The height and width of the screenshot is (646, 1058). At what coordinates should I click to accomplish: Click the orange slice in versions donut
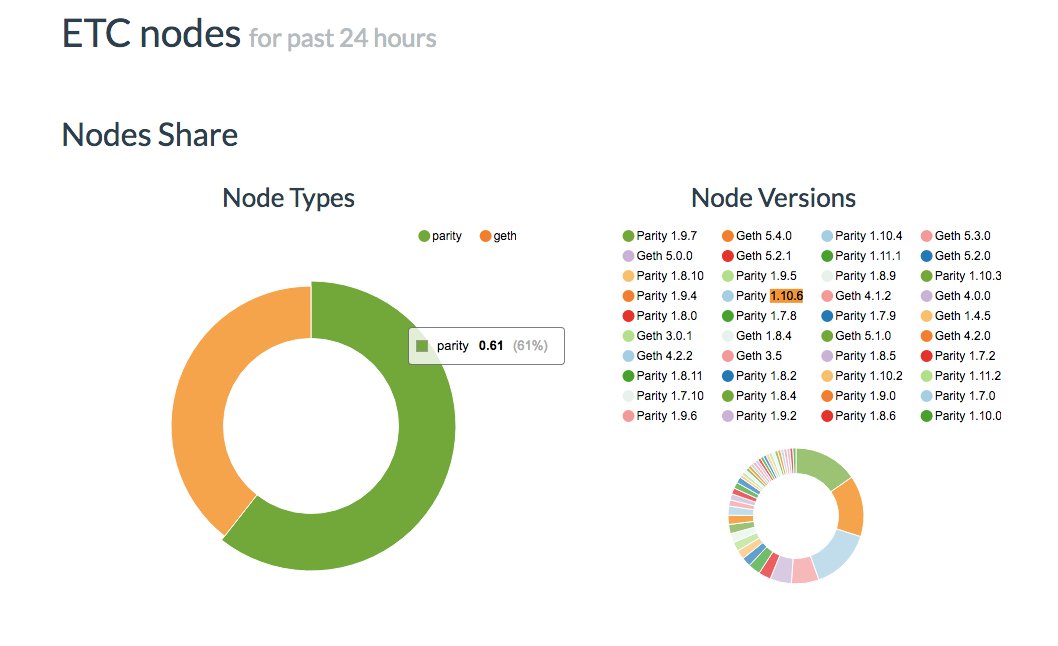click(x=850, y=506)
